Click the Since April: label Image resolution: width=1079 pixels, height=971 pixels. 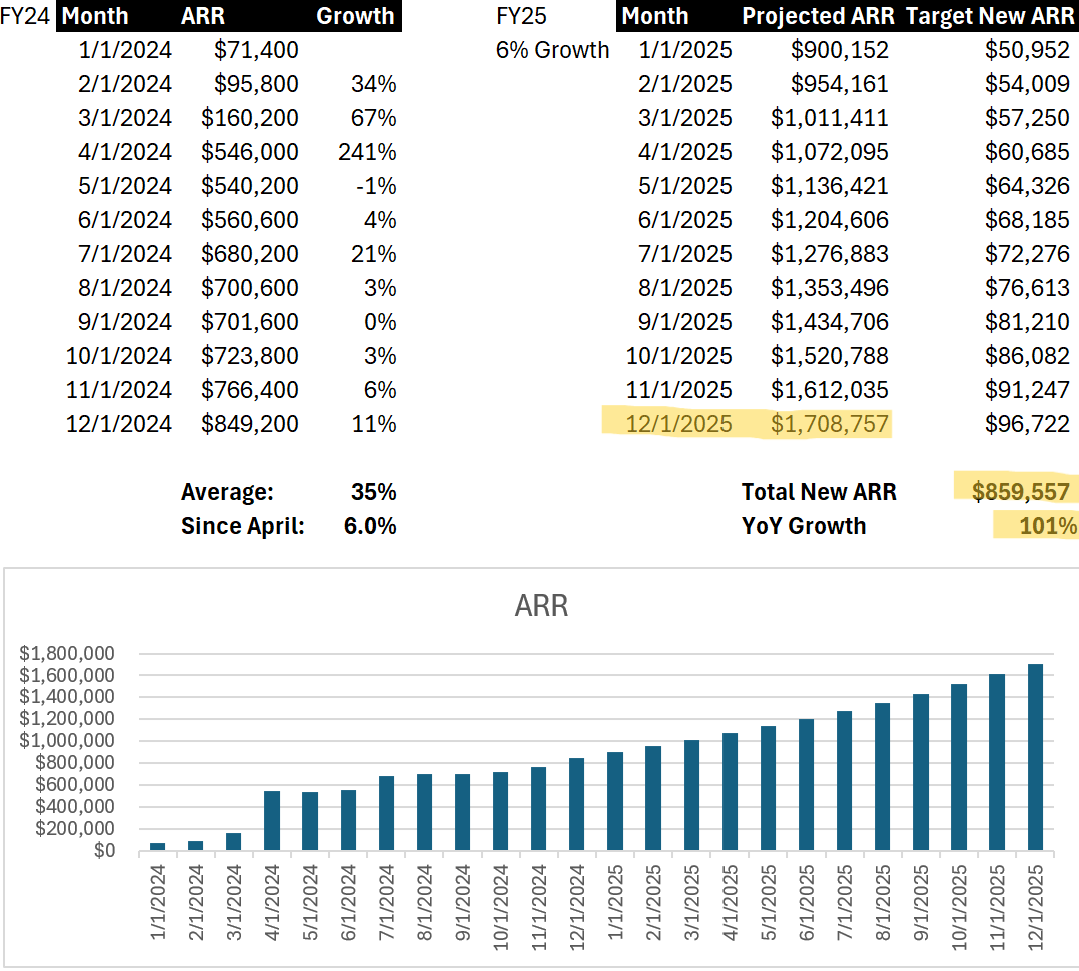[242, 526]
